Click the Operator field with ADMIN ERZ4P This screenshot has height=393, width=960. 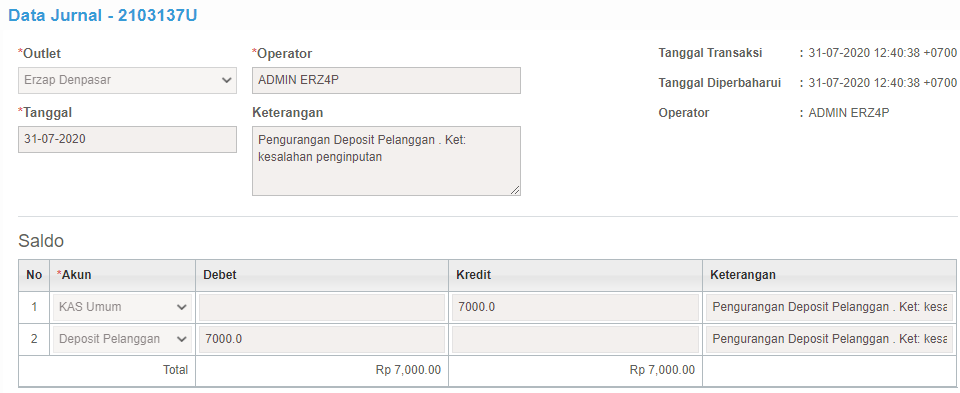tap(386, 80)
